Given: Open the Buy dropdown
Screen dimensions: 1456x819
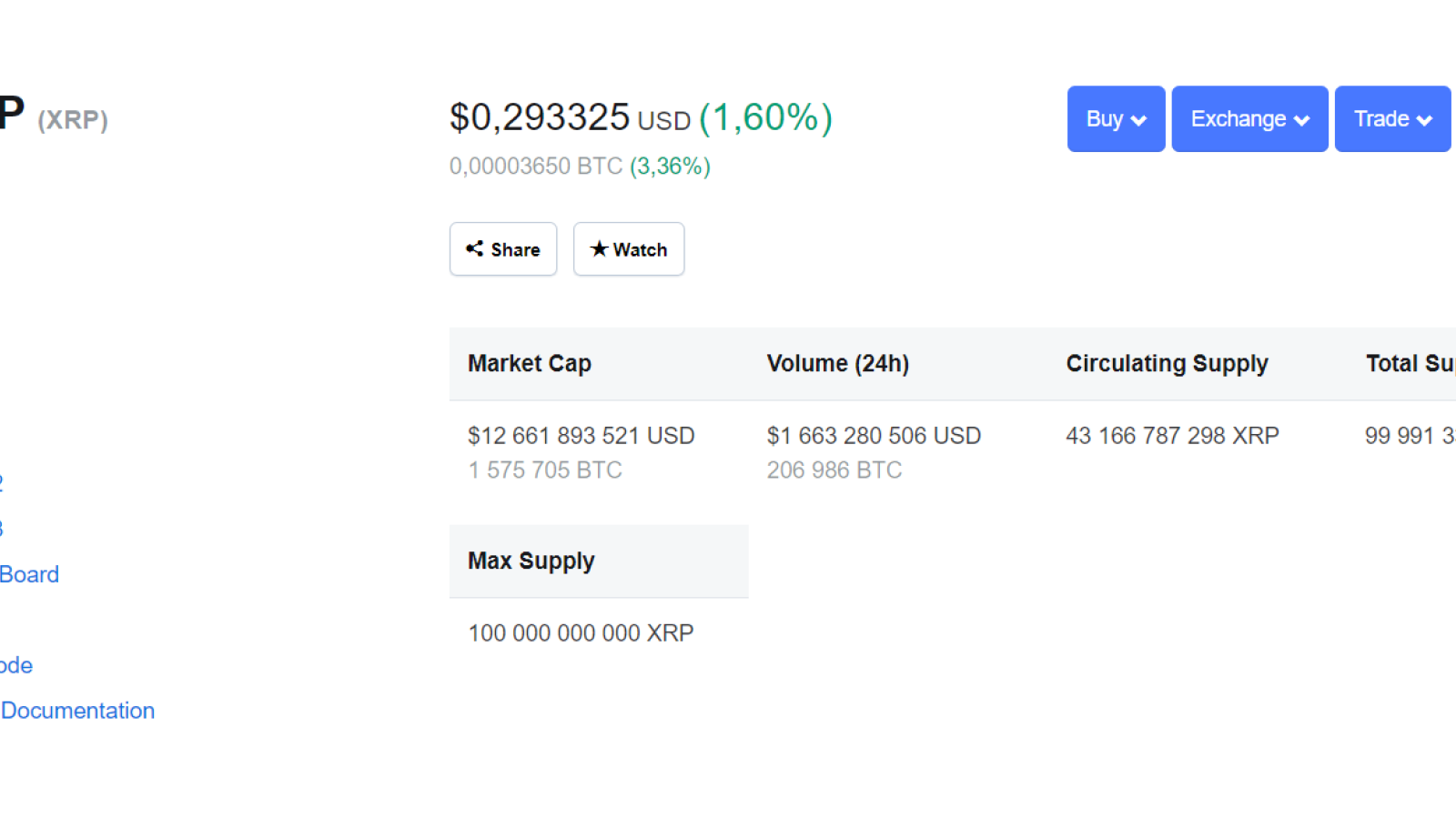Looking at the screenshot, I should [1116, 119].
